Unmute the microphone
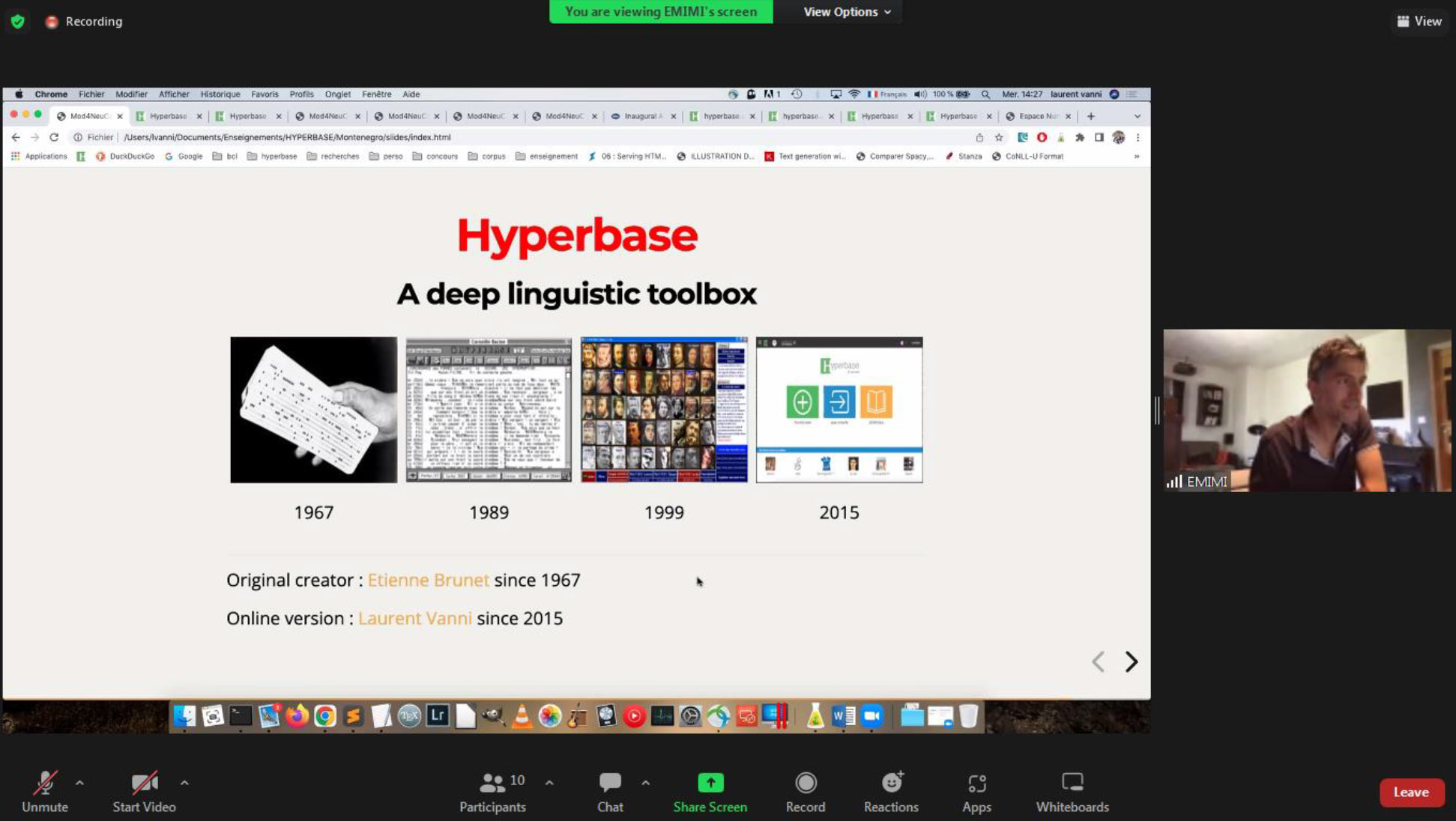The width and height of the screenshot is (1456, 821). (45, 784)
